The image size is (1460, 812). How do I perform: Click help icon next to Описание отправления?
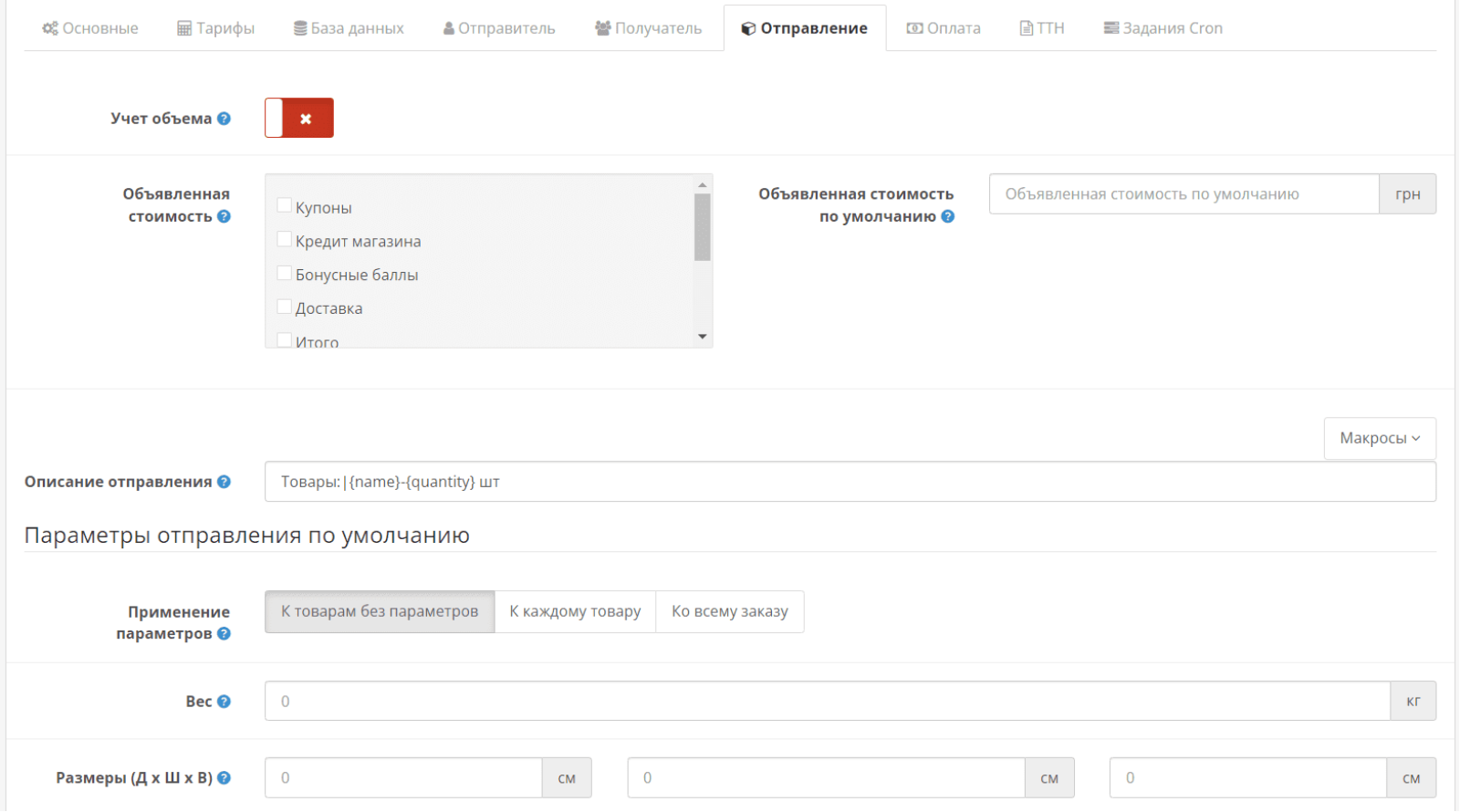click(224, 482)
